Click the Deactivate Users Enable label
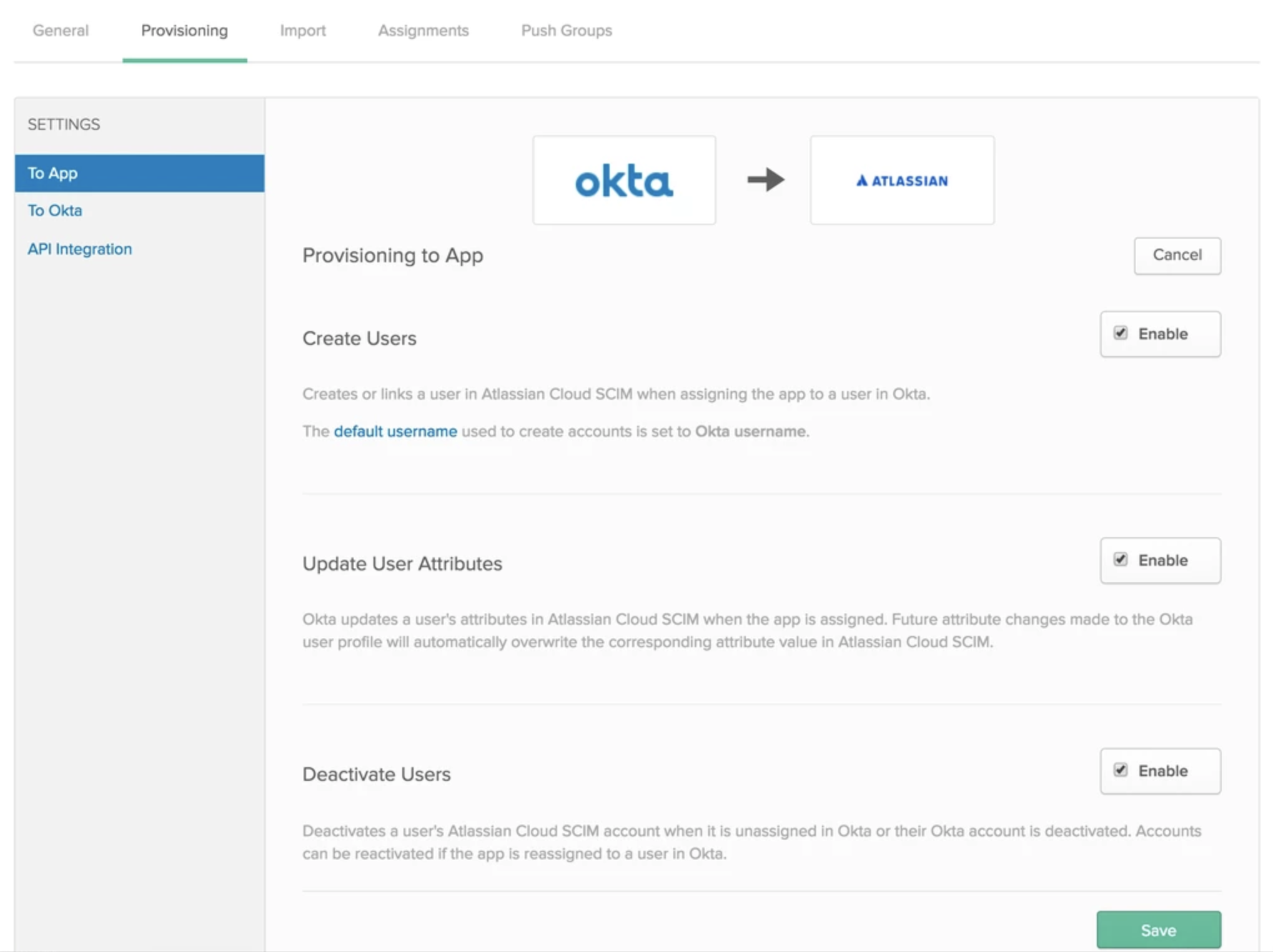This screenshot has width=1273, height=952. coord(1162,770)
